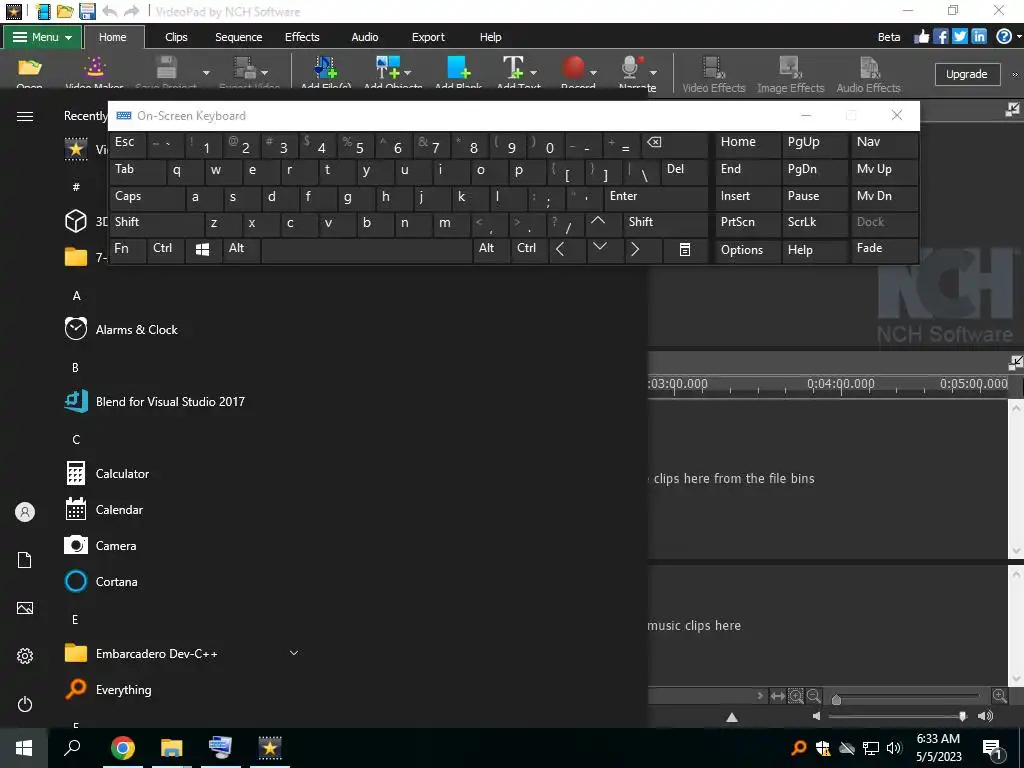Click the Add Objects toolbar icon
Viewport: 1024px width, 768px height.
tap(388, 67)
